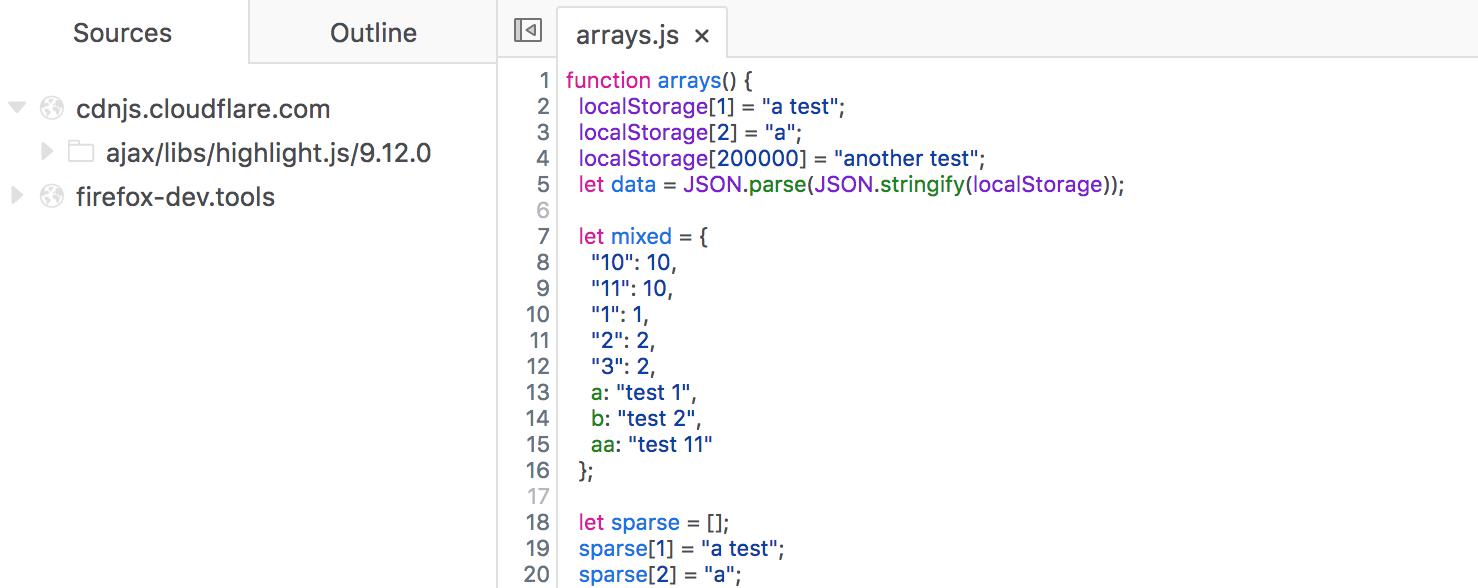Set breakpoint on line number 4

[x=543, y=158]
